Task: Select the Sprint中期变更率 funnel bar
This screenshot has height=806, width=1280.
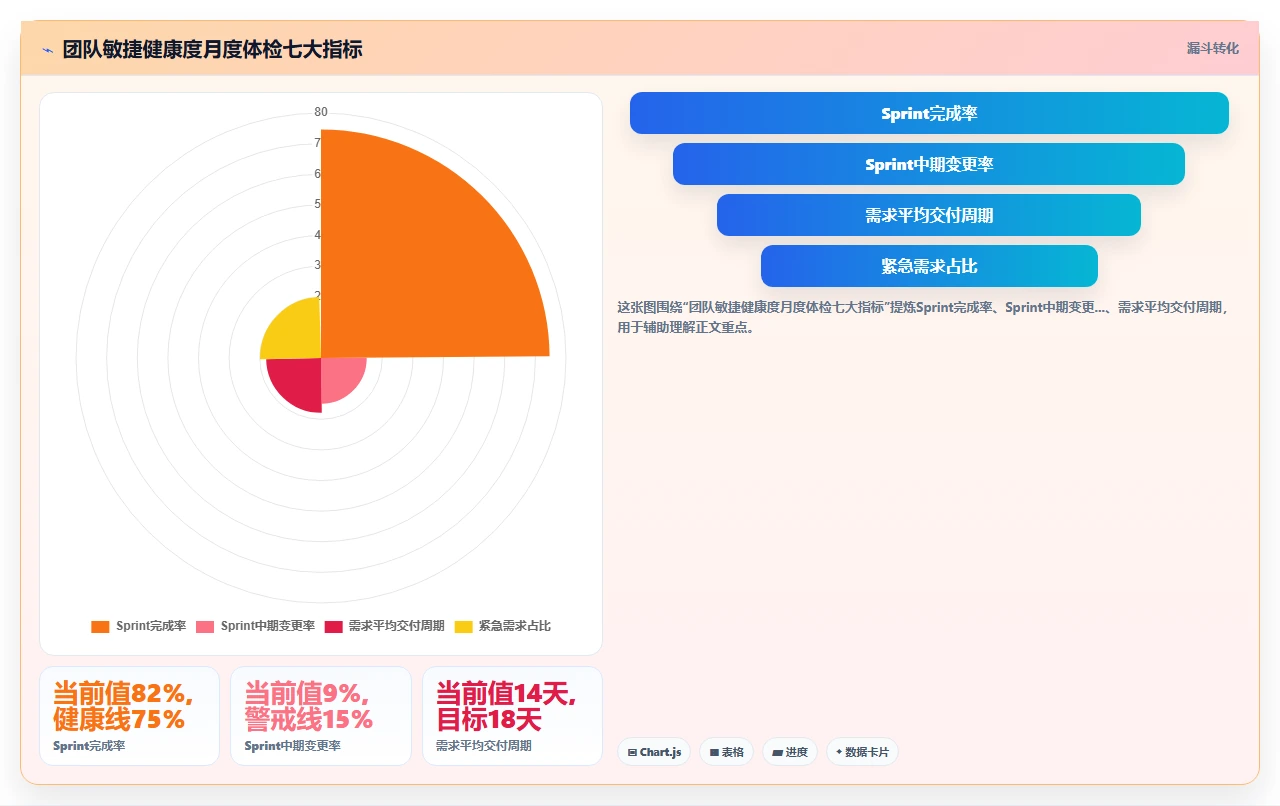Action: [929, 164]
